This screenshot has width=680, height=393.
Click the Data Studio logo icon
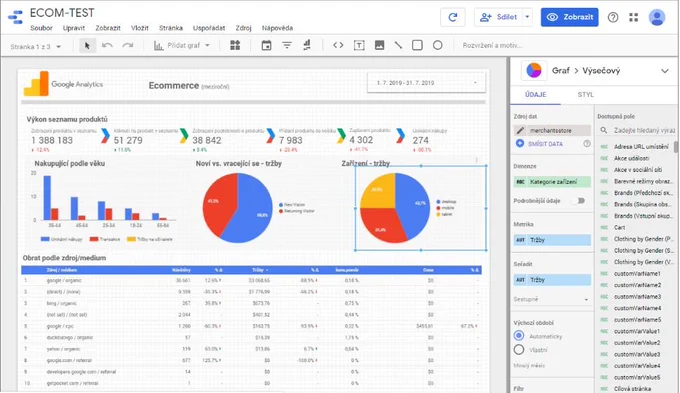tap(16, 17)
